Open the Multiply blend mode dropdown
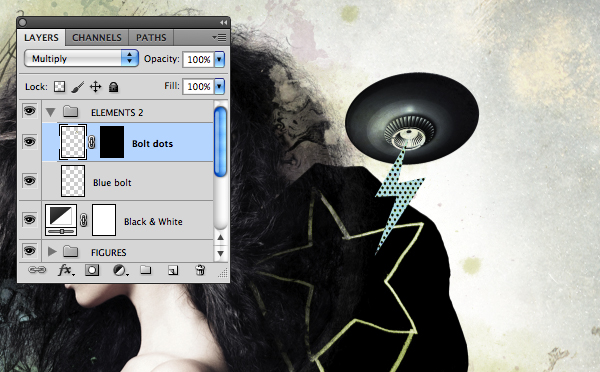The image size is (600, 372). pyautogui.click(x=81, y=59)
